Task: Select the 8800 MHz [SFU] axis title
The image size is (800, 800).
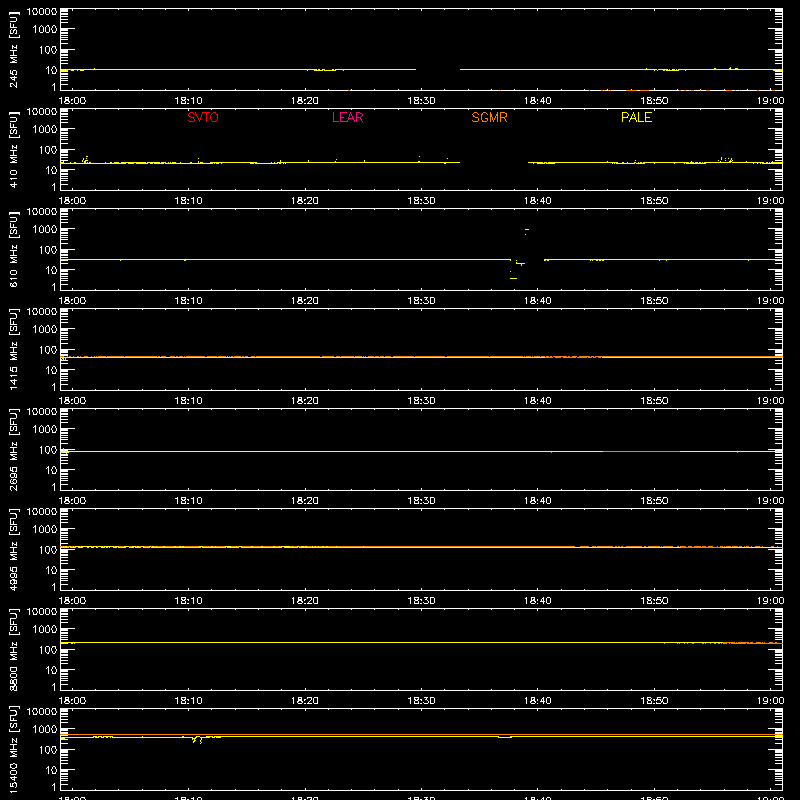Action: [13, 649]
